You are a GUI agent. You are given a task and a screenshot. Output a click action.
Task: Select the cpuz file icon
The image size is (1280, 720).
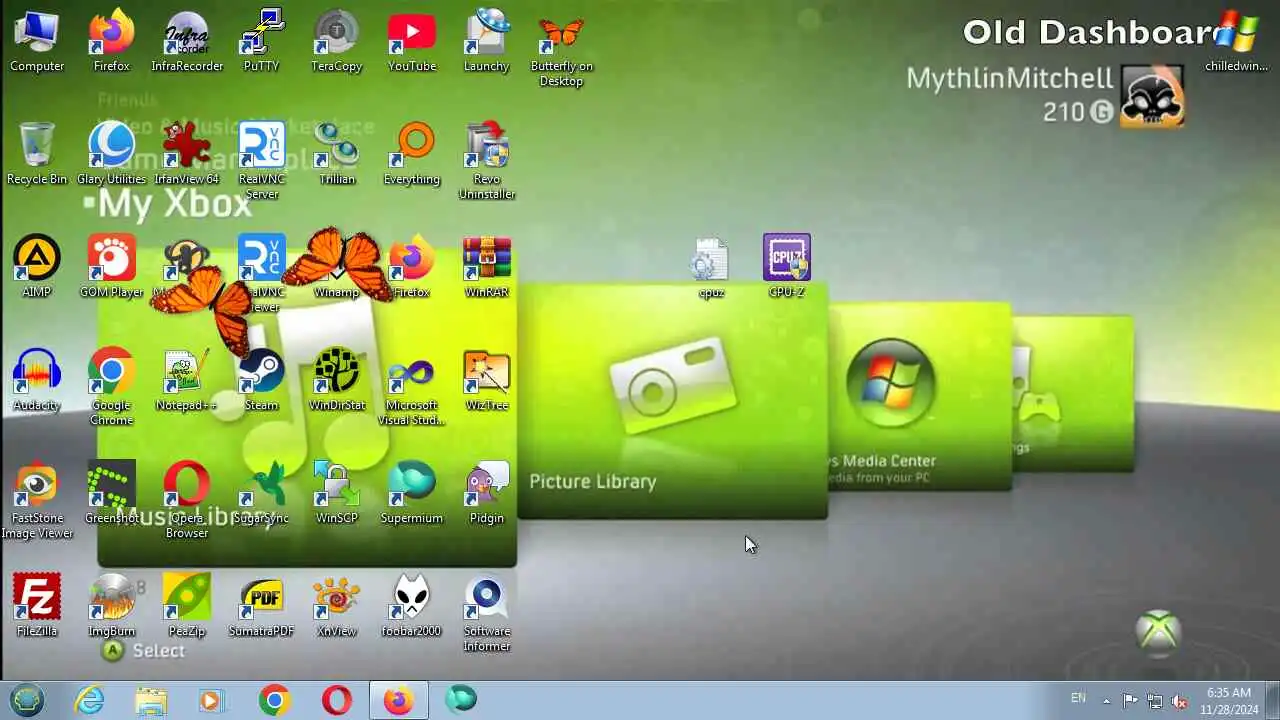(711, 267)
